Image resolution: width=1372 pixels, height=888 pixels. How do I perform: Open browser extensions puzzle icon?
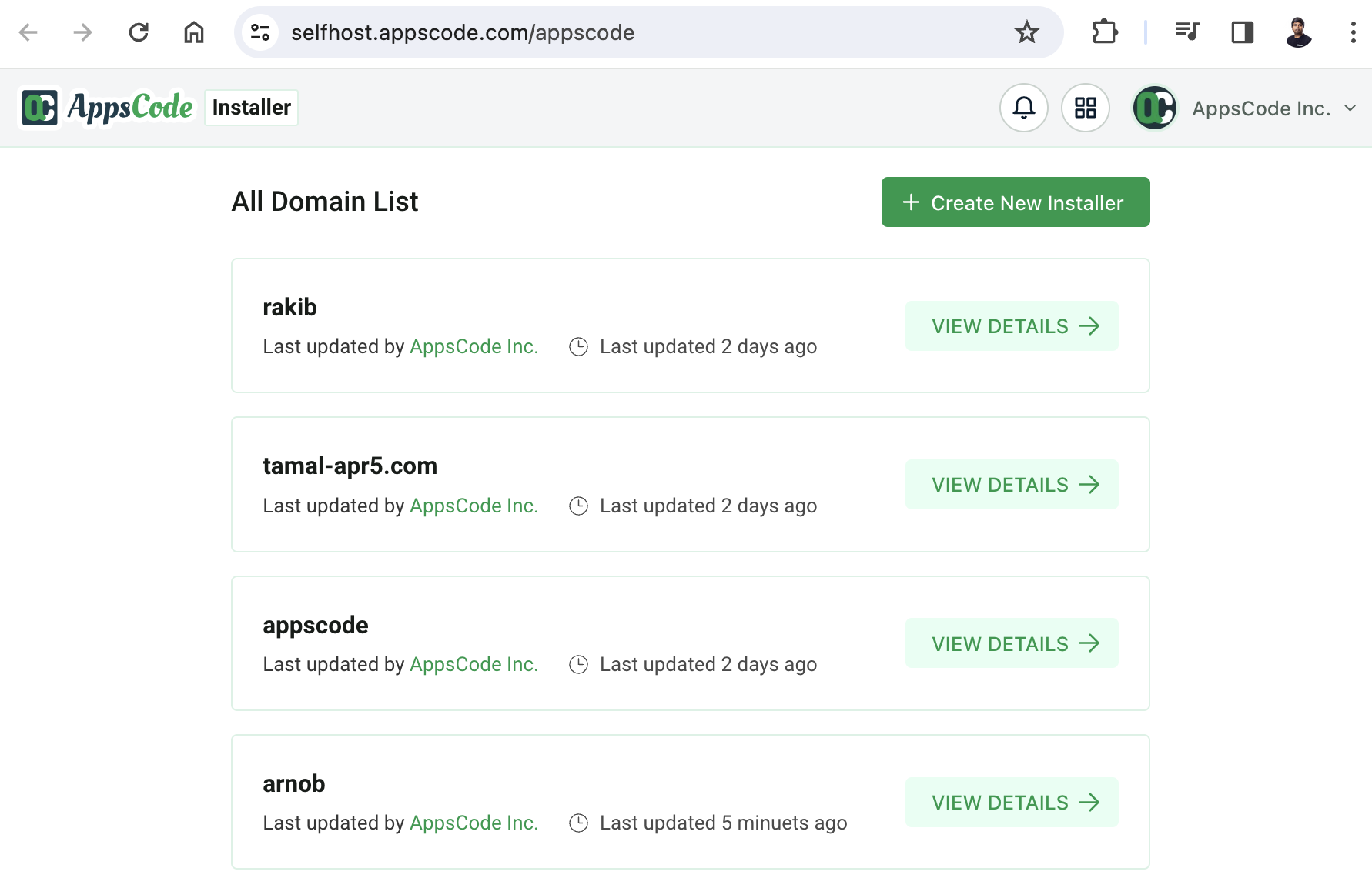coord(1105,32)
